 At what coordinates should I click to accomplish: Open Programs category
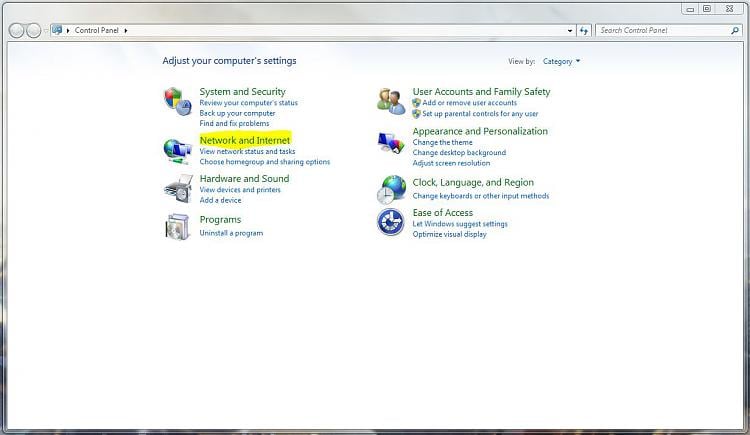pyautogui.click(x=220, y=220)
